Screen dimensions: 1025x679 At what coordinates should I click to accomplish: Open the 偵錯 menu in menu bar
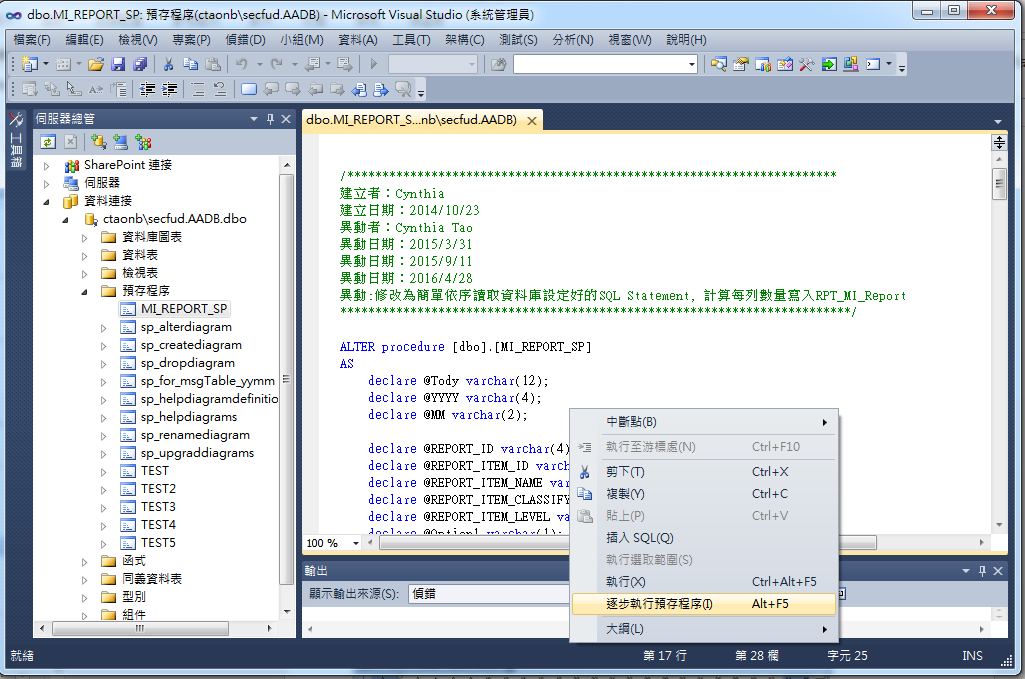245,40
